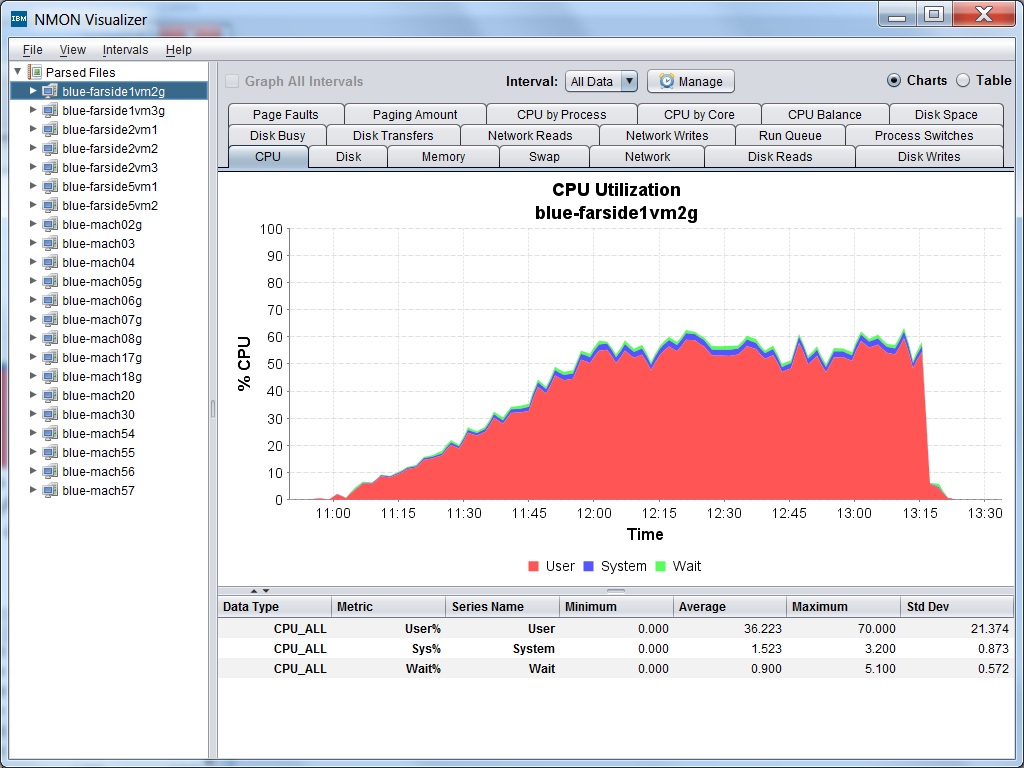Viewport: 1024px width, 768px height.
Task: Collapse the Parsed Files tree root
Action: [18, 72]
